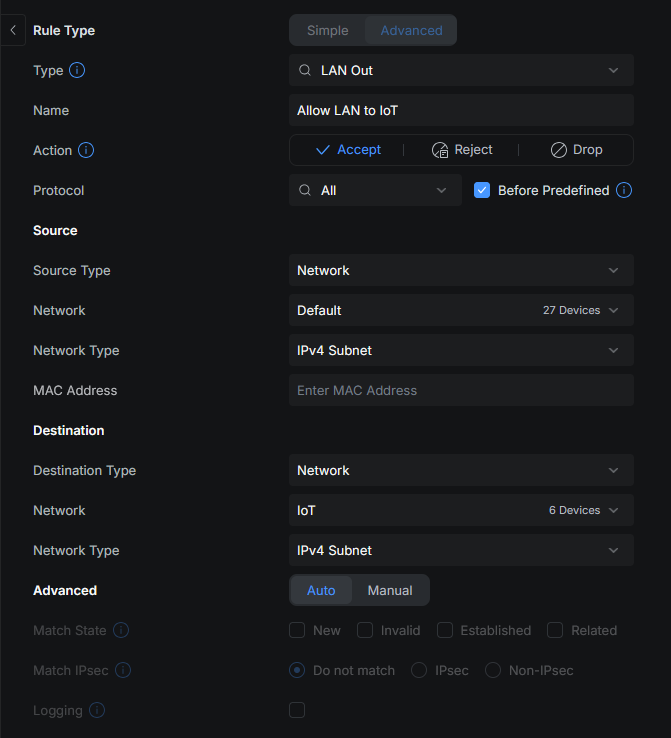671x738 pixels.
Task: Click the Destination section heading
Action: [x=69, y=430]
